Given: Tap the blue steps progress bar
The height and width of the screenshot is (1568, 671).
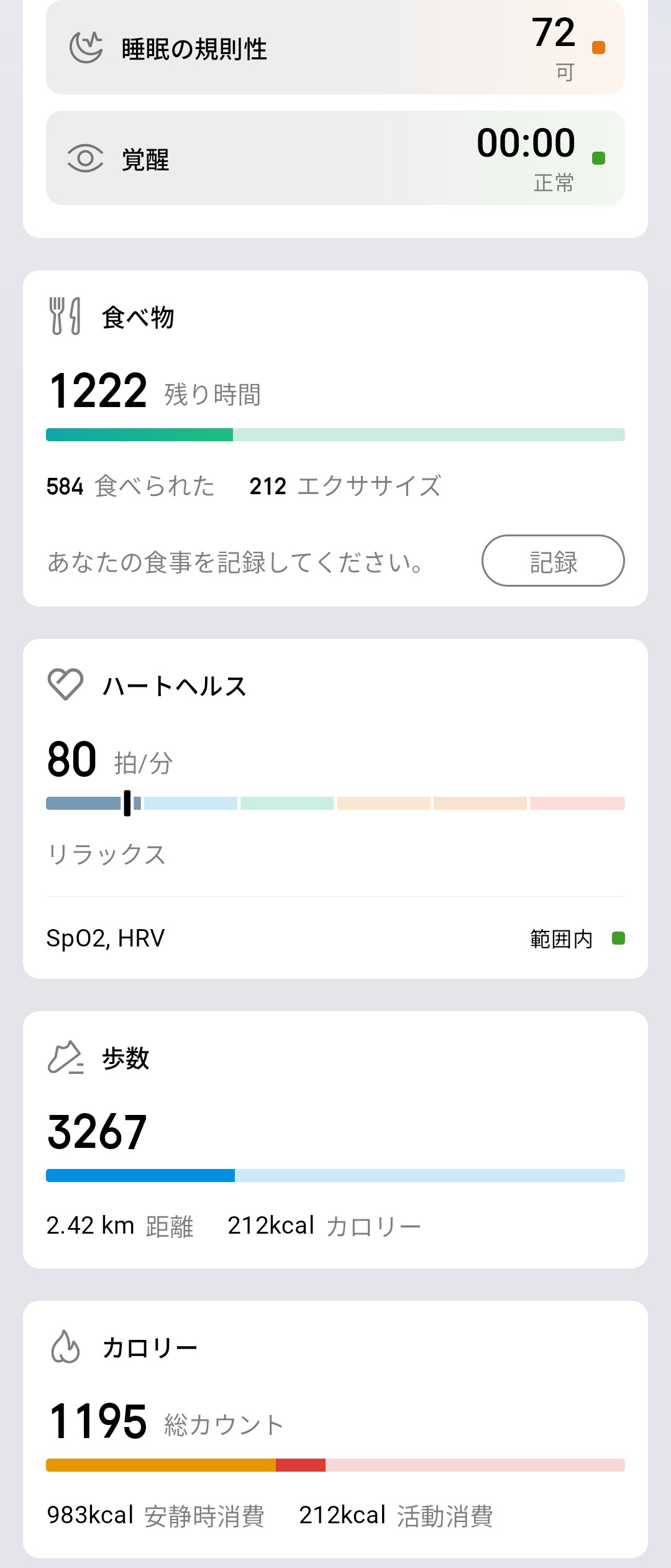Looking at the screenshot, I should (335, 1175).
